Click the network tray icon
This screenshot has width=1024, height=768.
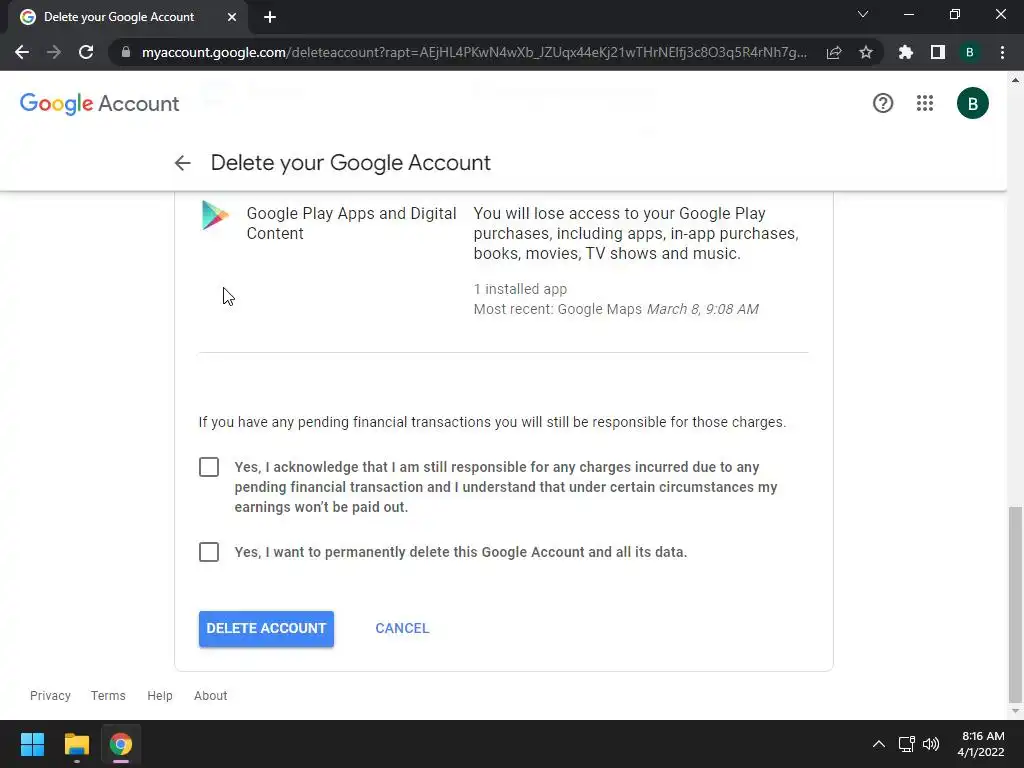click(906, 744)
